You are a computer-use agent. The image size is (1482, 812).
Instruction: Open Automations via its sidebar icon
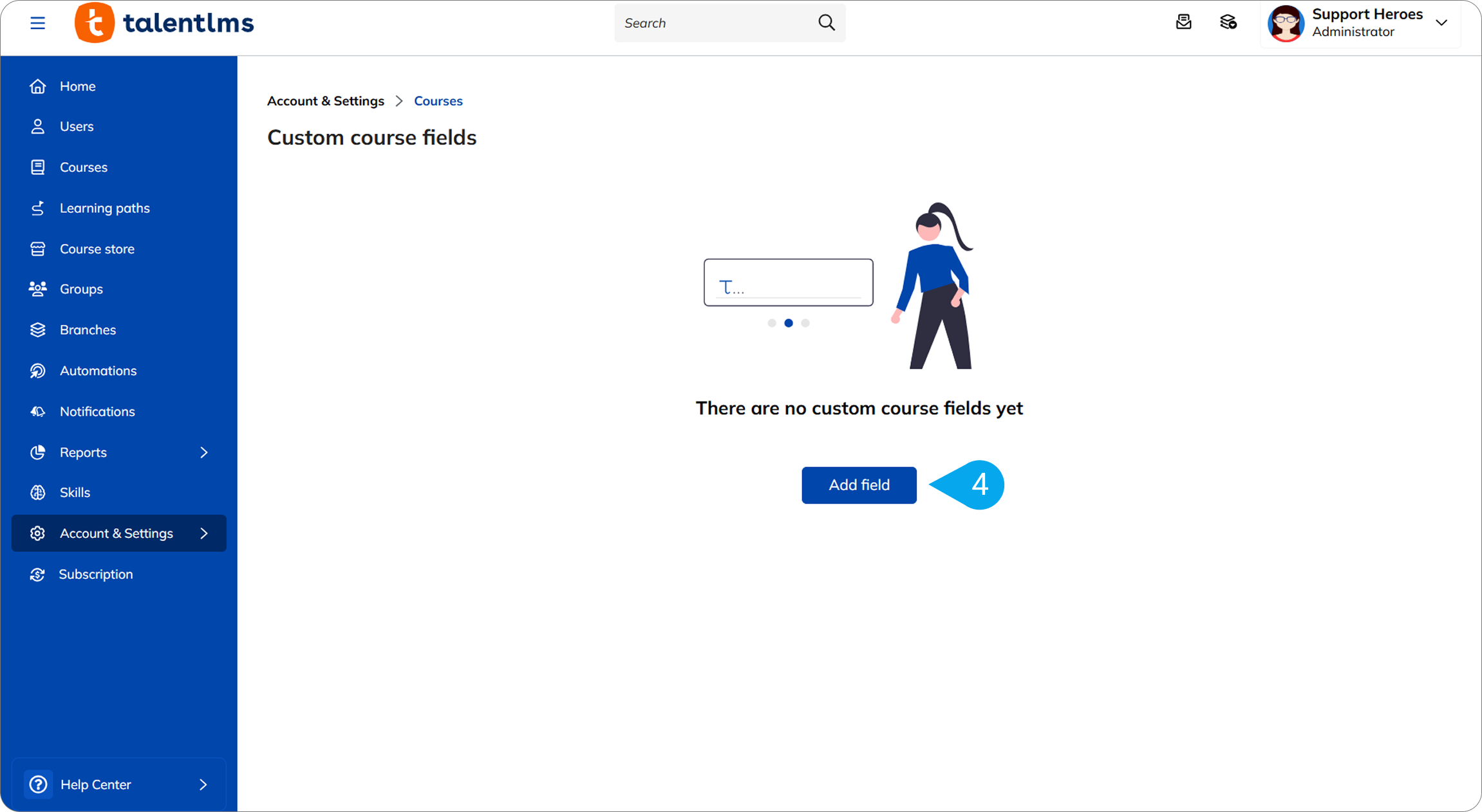[x=38, y=371]
